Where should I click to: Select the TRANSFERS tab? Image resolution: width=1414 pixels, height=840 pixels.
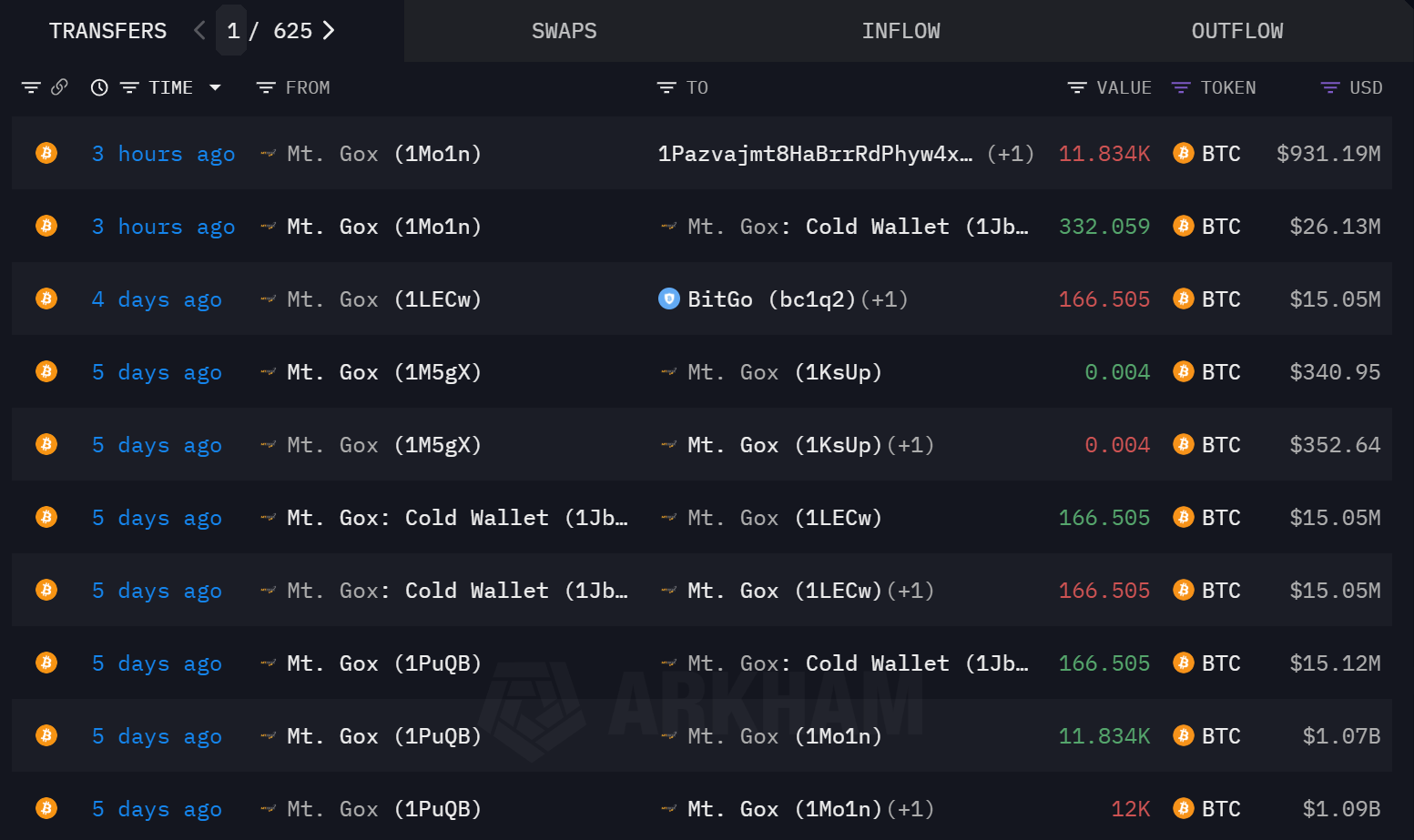[x=107, y=31]
